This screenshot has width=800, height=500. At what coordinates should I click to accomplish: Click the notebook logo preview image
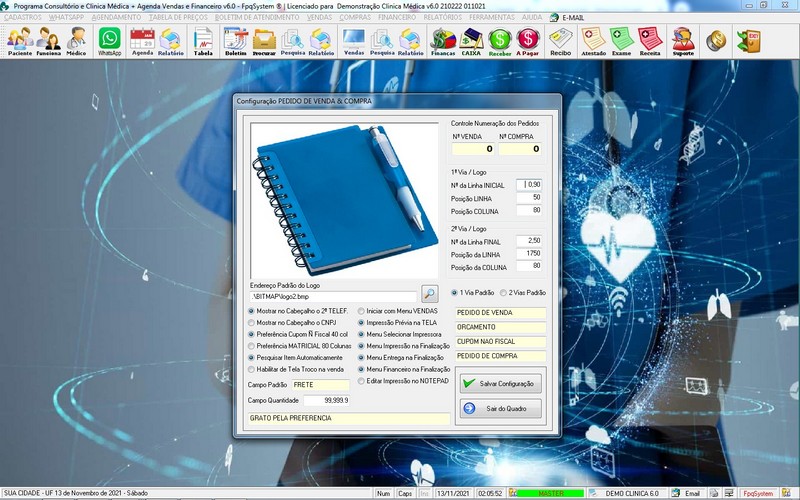344,201
